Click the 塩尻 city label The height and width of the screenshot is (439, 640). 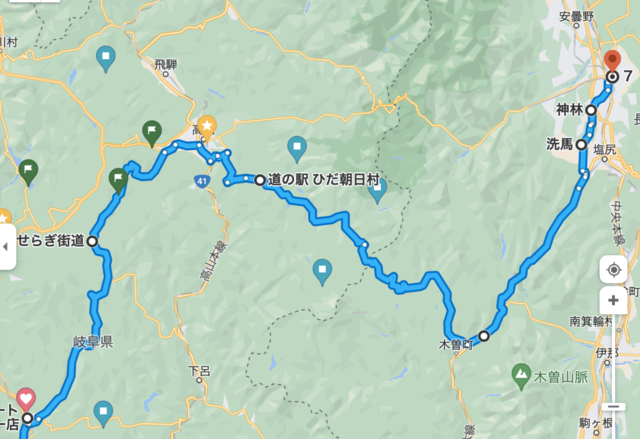[x=604, y=150]
